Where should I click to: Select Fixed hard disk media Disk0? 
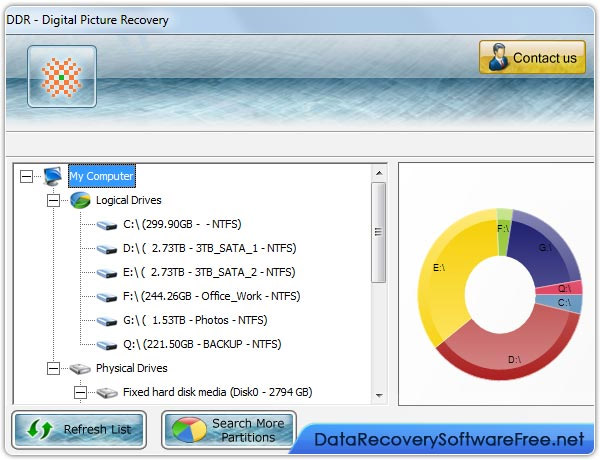pos(218,392)
